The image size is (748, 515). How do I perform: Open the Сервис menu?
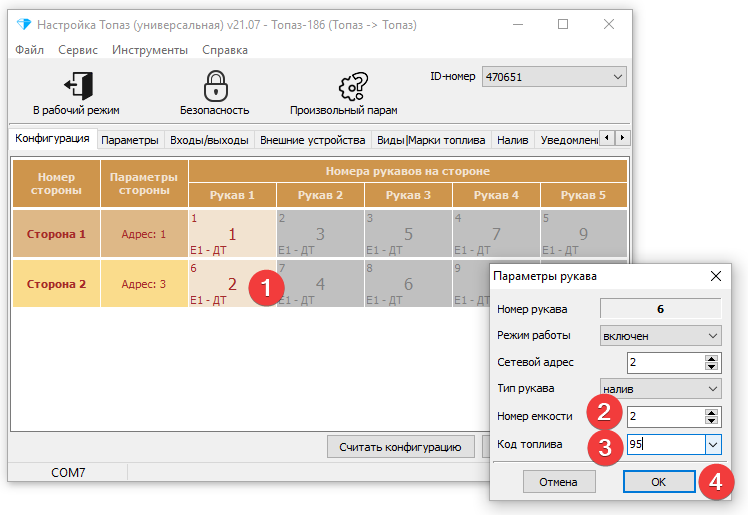coord(78,50)
